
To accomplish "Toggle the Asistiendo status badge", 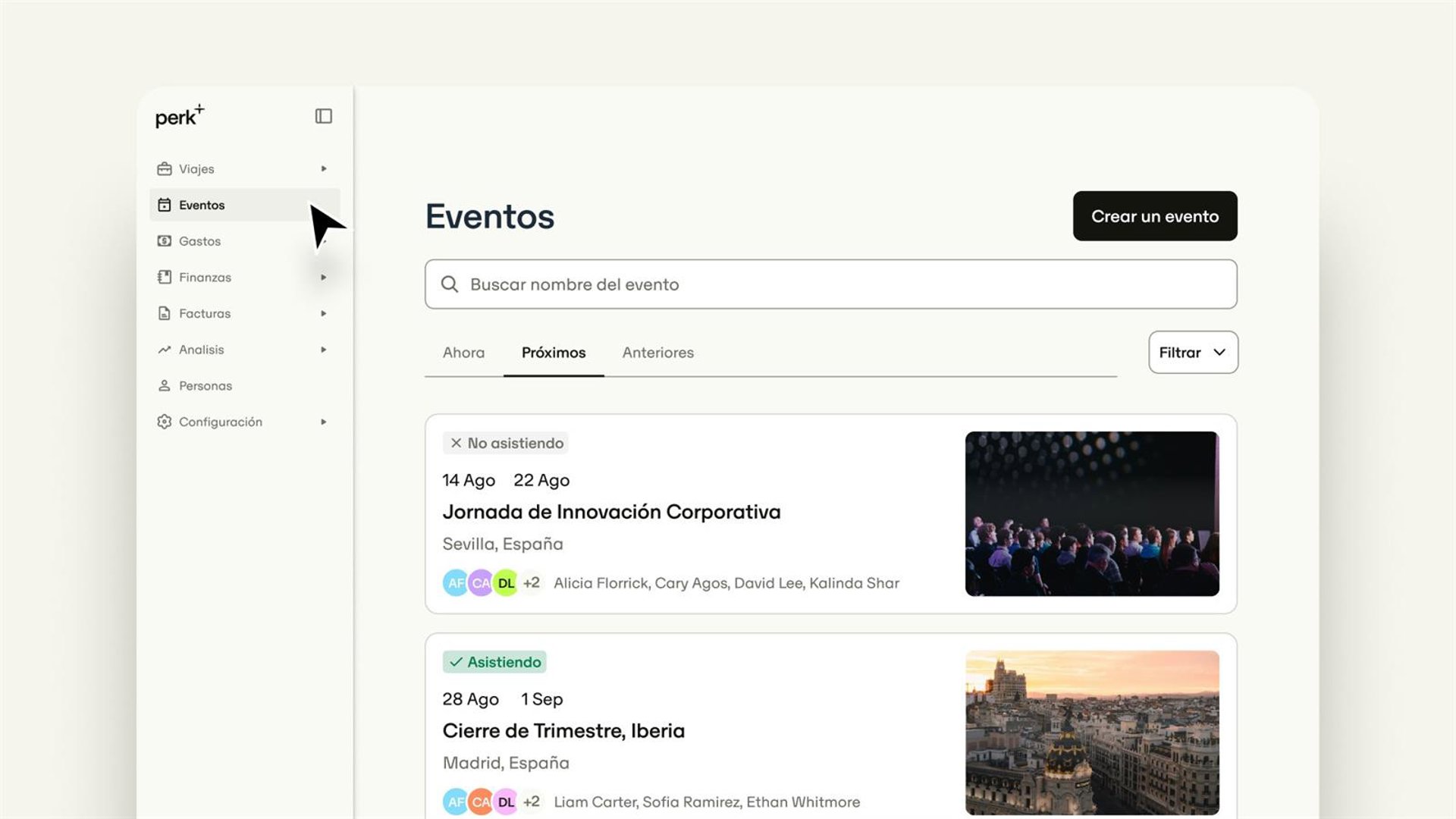I will pos(494,662).
